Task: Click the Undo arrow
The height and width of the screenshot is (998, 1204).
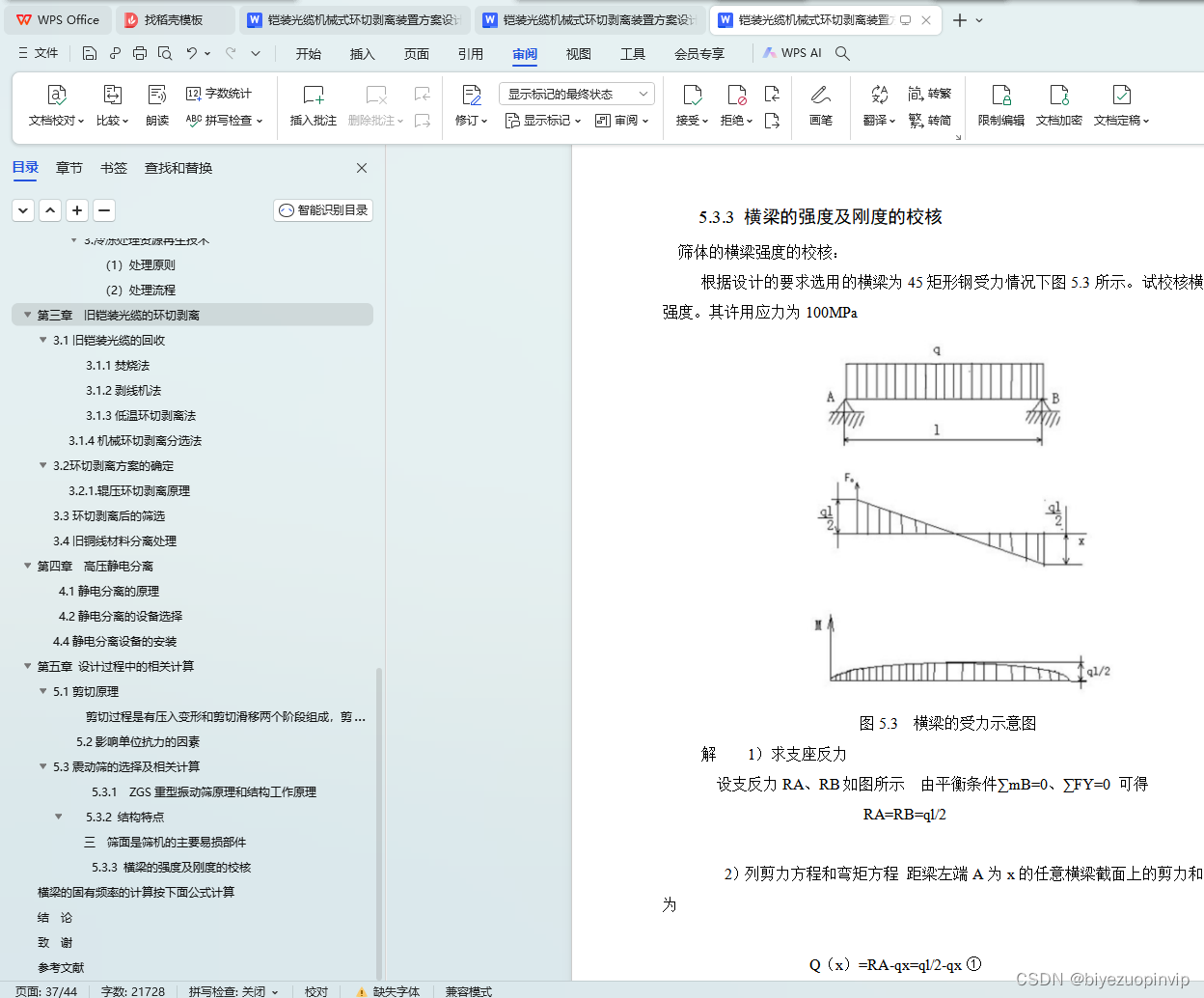Action: 192,53
